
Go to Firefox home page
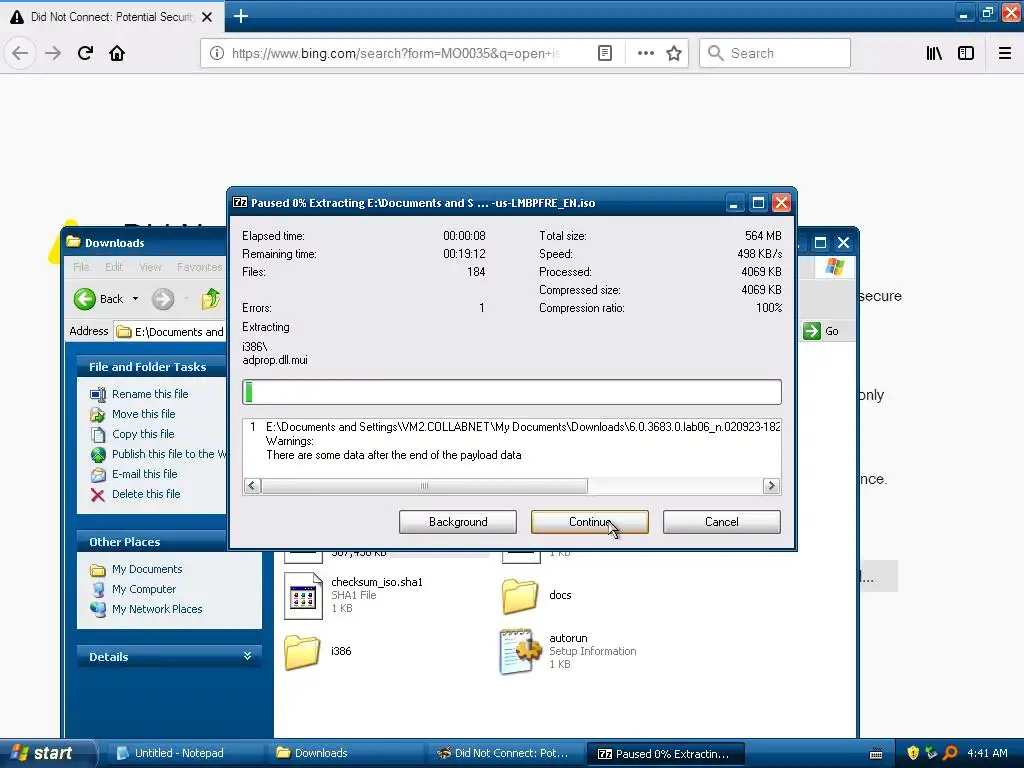[x=117, y=53]
